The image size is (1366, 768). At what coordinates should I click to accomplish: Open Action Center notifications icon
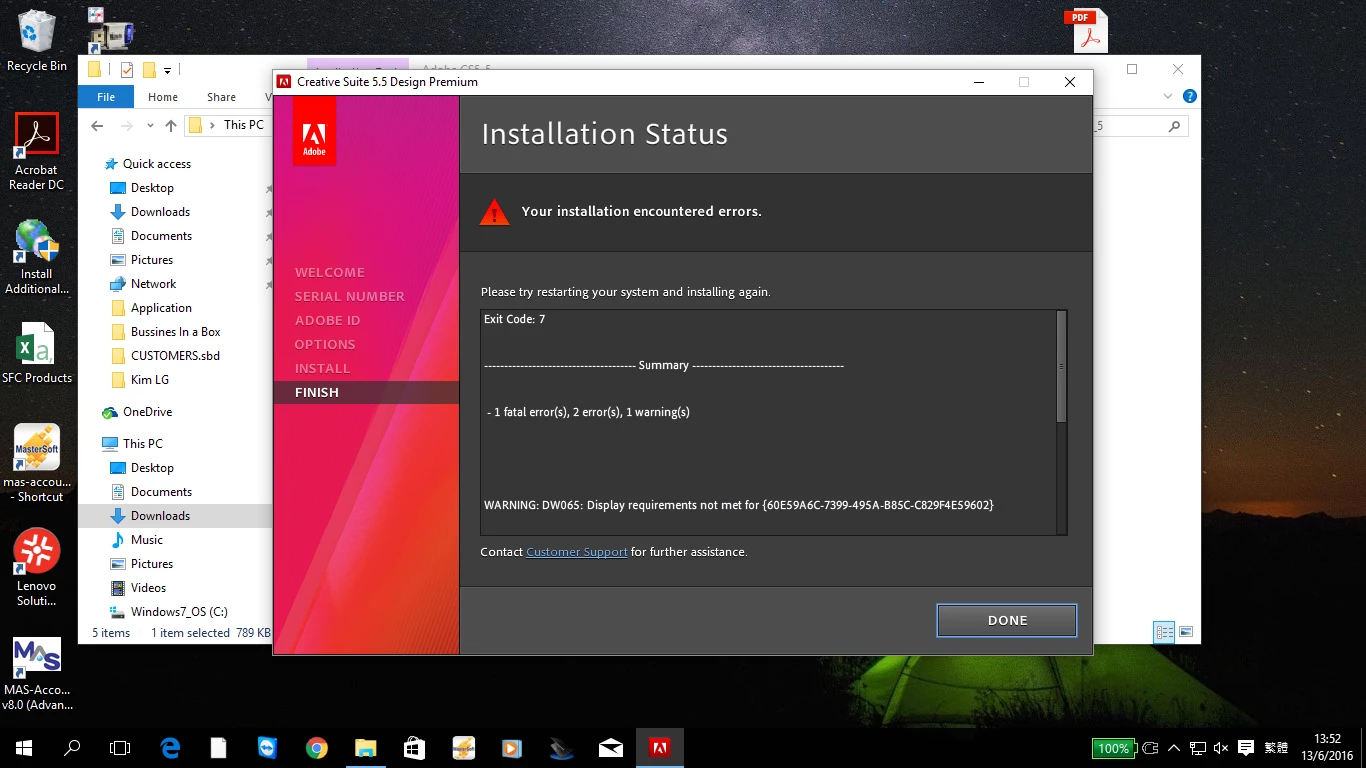tap(1246, 747)
